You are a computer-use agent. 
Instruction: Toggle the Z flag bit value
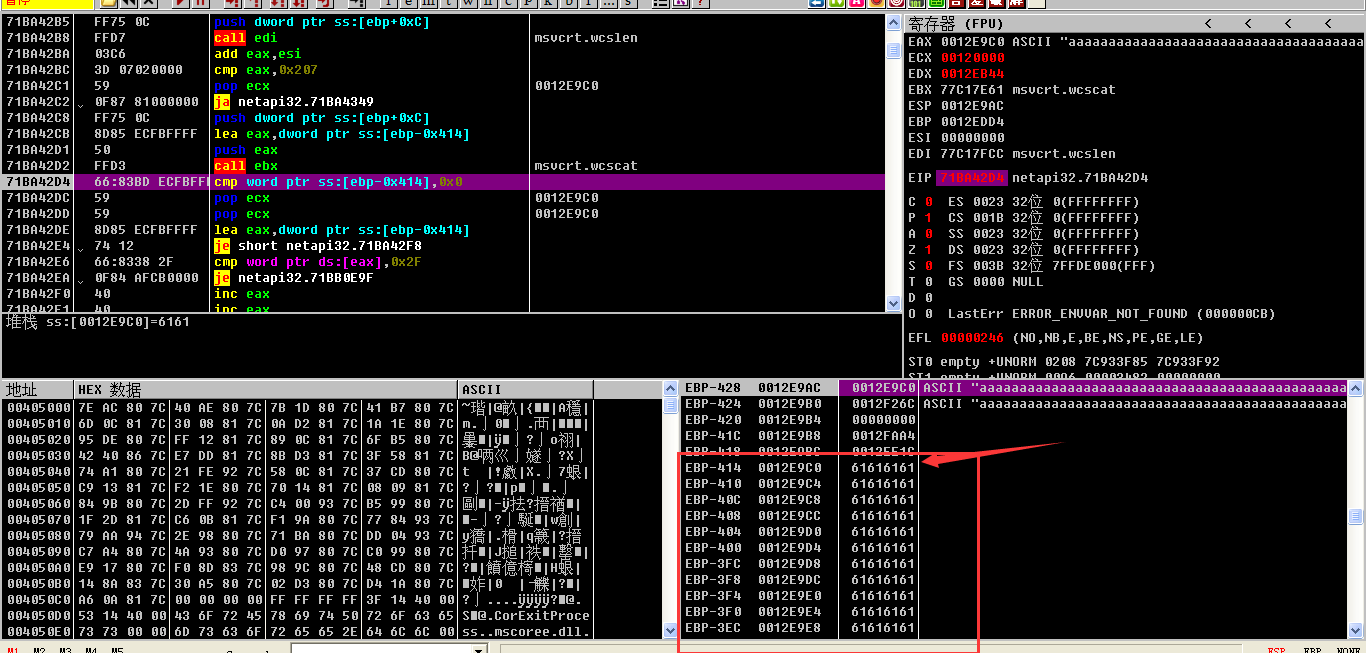(x=928, y=250)
